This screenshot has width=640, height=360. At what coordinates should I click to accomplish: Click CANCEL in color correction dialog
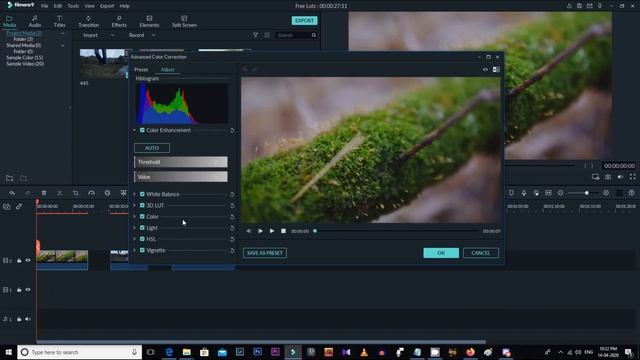pos(481,253)
